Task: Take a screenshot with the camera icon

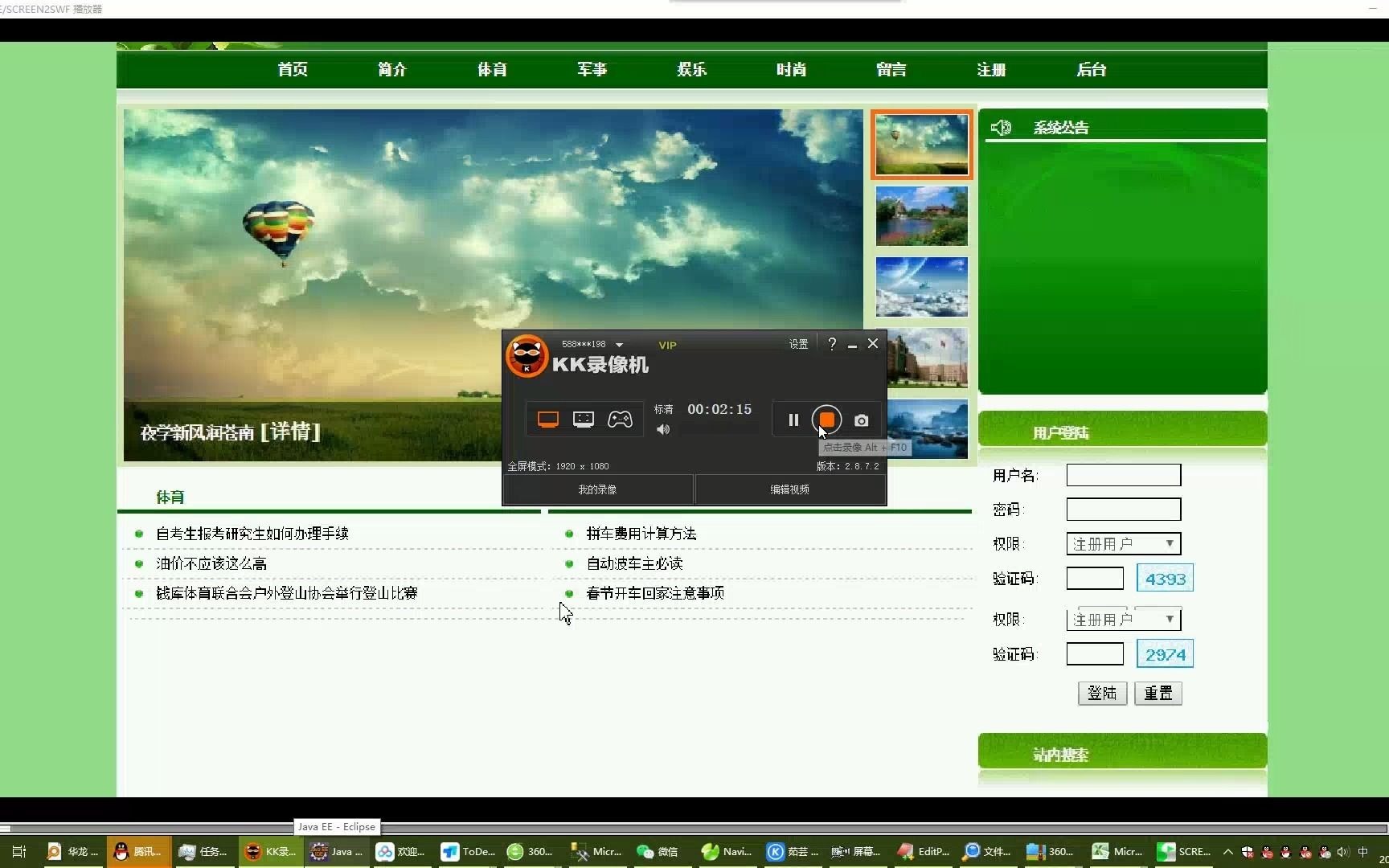Action: coord(861,420)
